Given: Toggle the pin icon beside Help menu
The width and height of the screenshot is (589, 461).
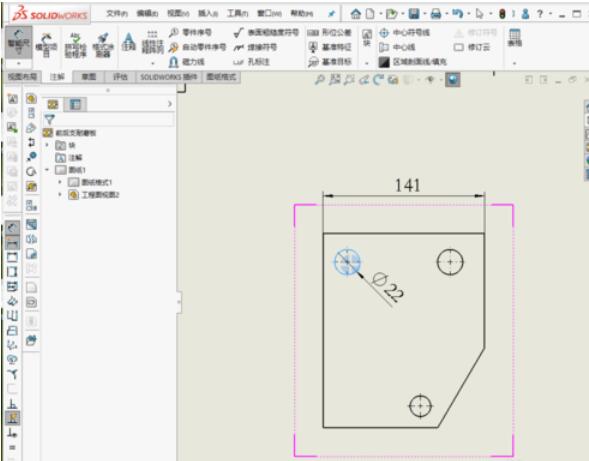Looking at the screenshot, I should coord(331,14).
